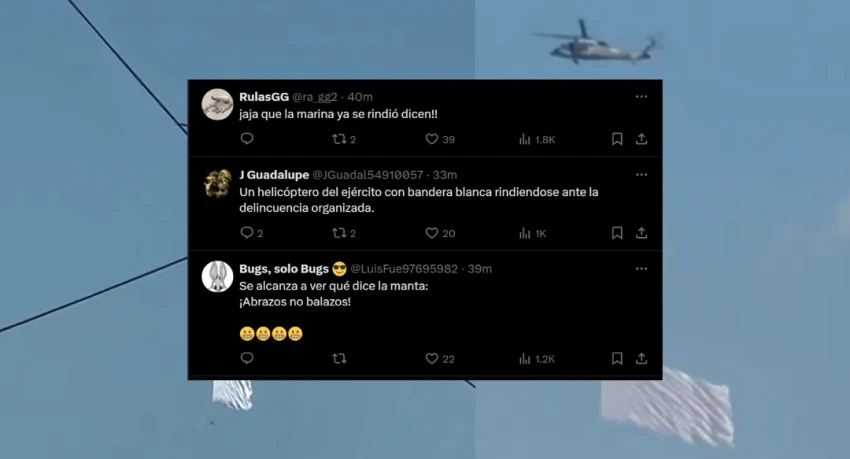Open the 40m timestamp on RulasGG's tweet
The width and height of the screenshot is (850, 459).
click(x=360, y=97)
